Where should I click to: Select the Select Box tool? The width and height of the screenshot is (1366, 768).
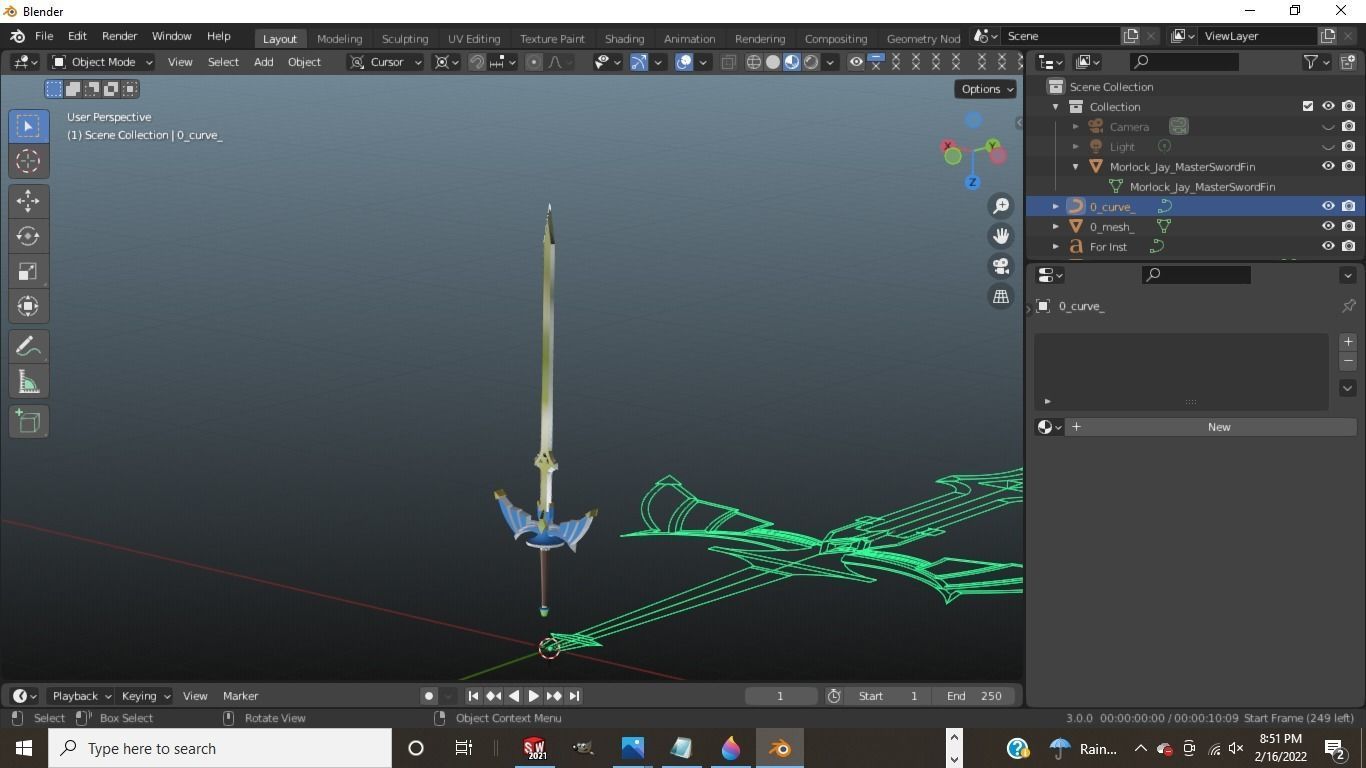28,126
